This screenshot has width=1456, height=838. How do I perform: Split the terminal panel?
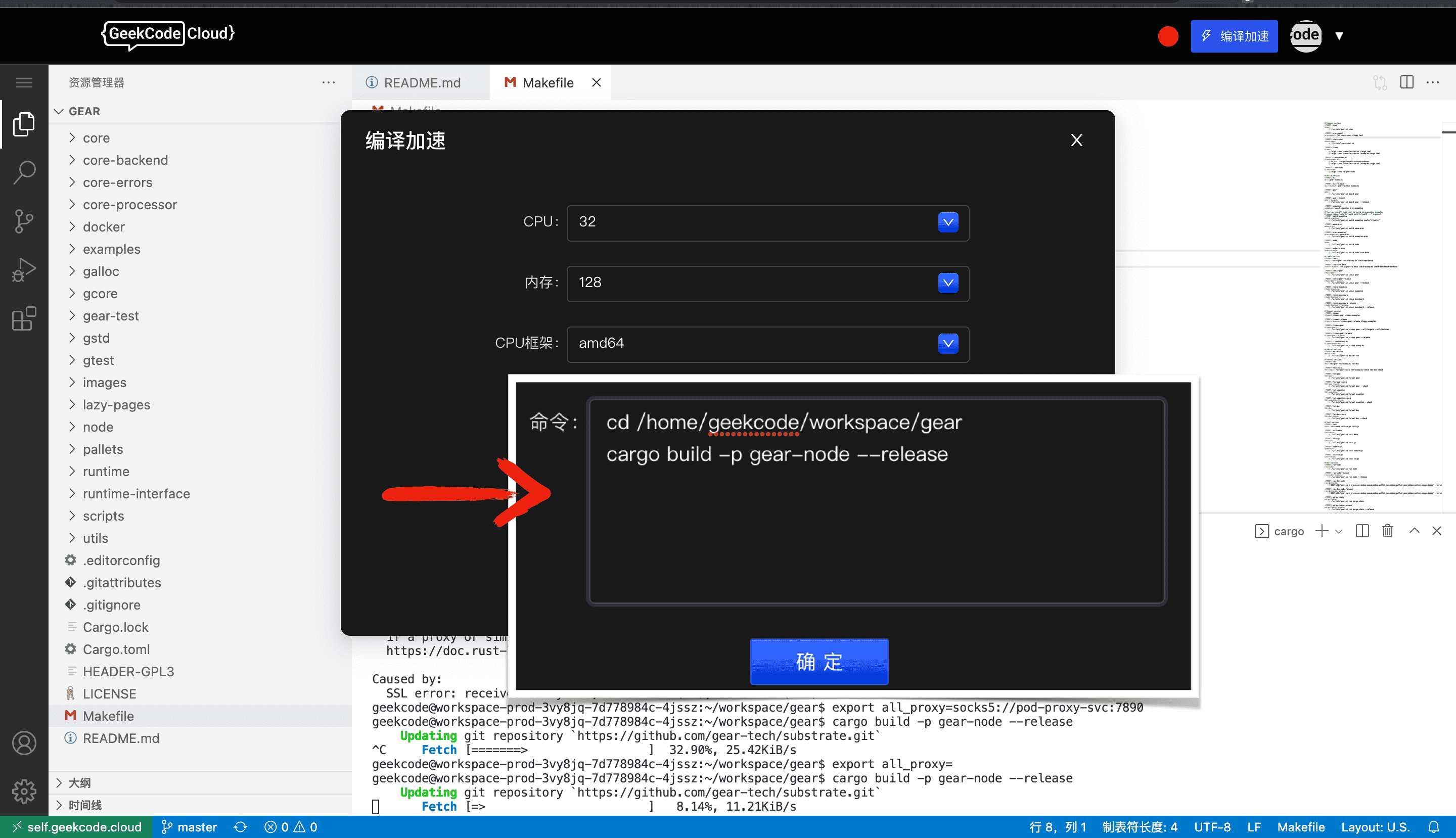click(1362, 531)
